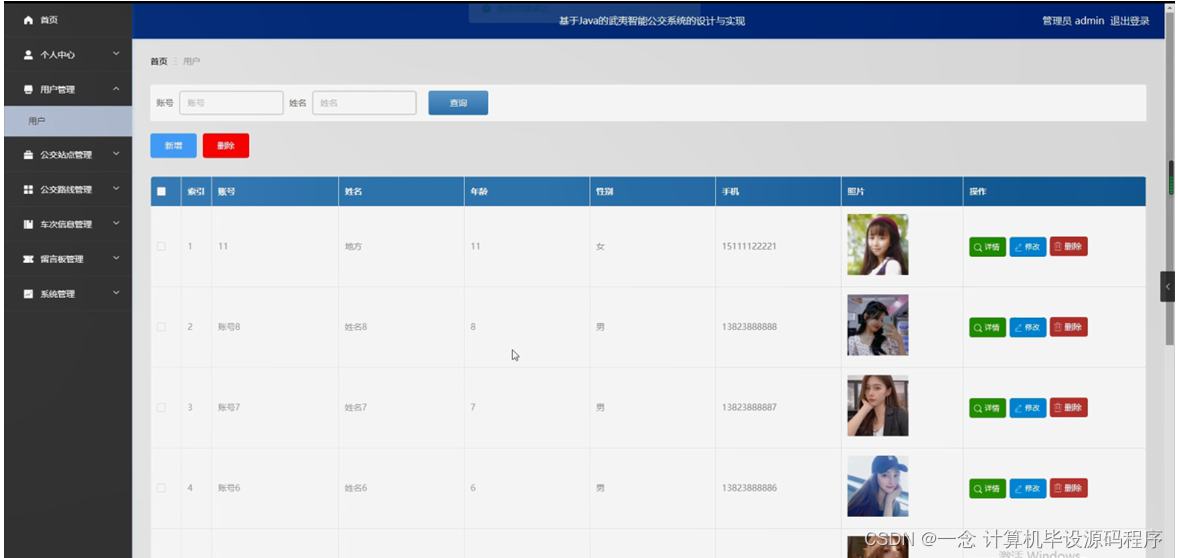The image size is (1178, 558).
Task: Open the 车次信息管理 menu label
Action: click(66, 224)
